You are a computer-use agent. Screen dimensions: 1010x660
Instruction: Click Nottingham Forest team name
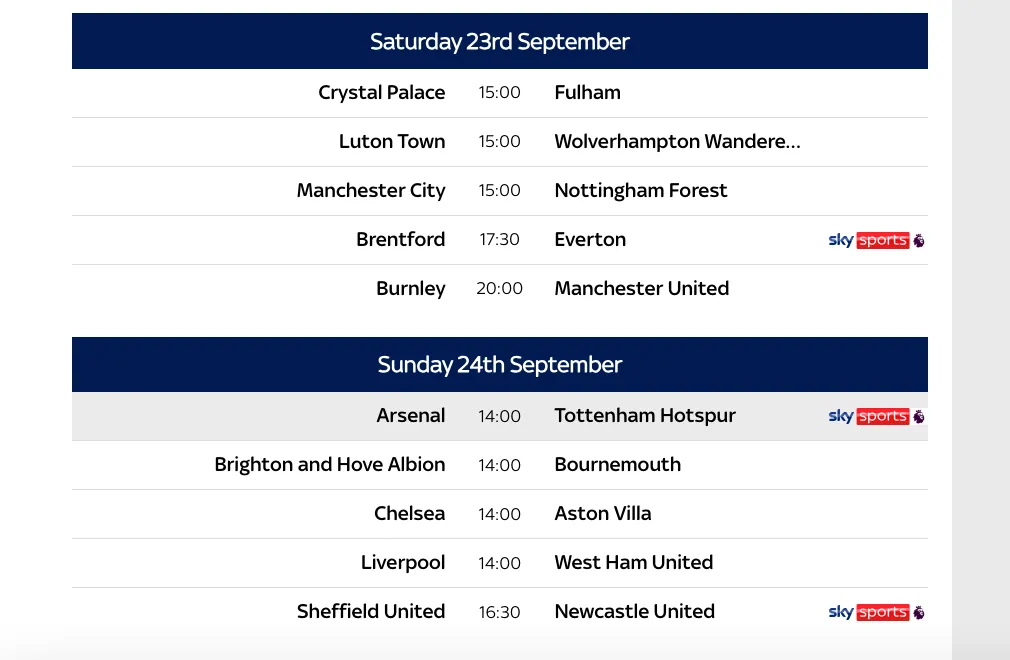coord(641,191)
